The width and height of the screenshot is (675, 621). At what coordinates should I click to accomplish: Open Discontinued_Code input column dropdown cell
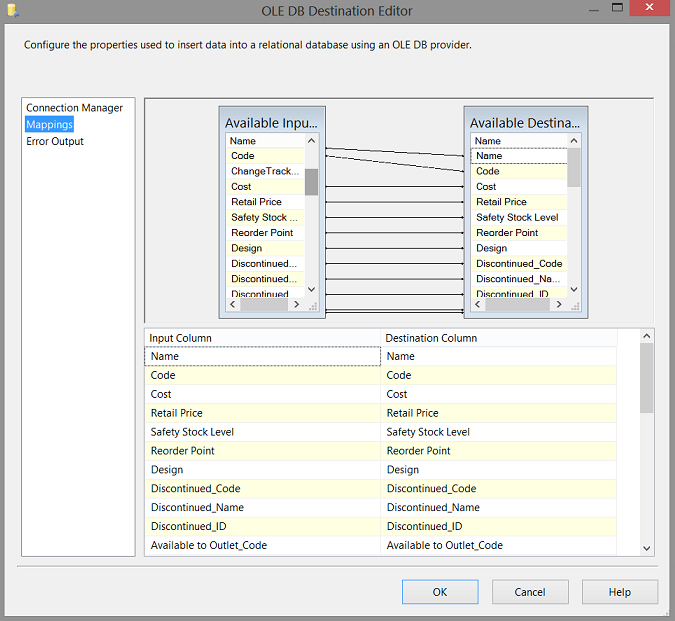263,489
